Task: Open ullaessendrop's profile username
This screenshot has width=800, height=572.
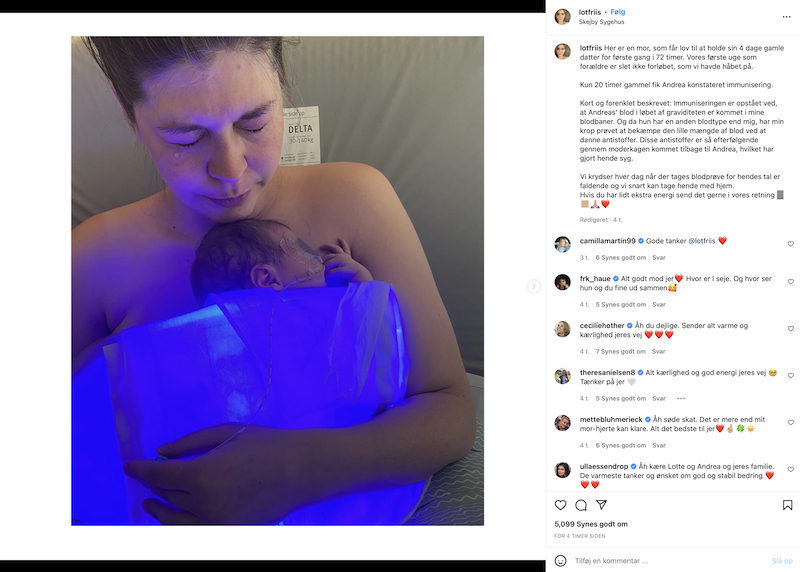Action: pos(604,466)
